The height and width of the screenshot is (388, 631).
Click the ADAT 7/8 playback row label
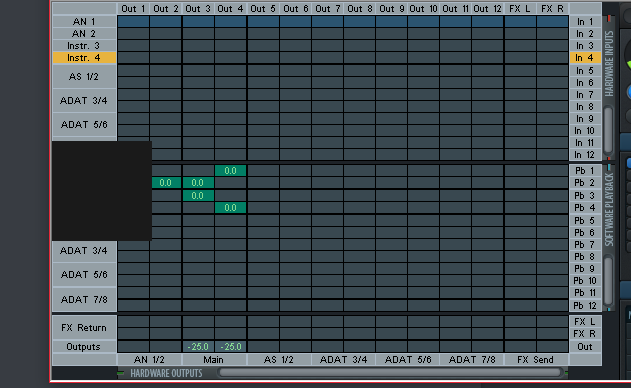[x=84, y=299]
